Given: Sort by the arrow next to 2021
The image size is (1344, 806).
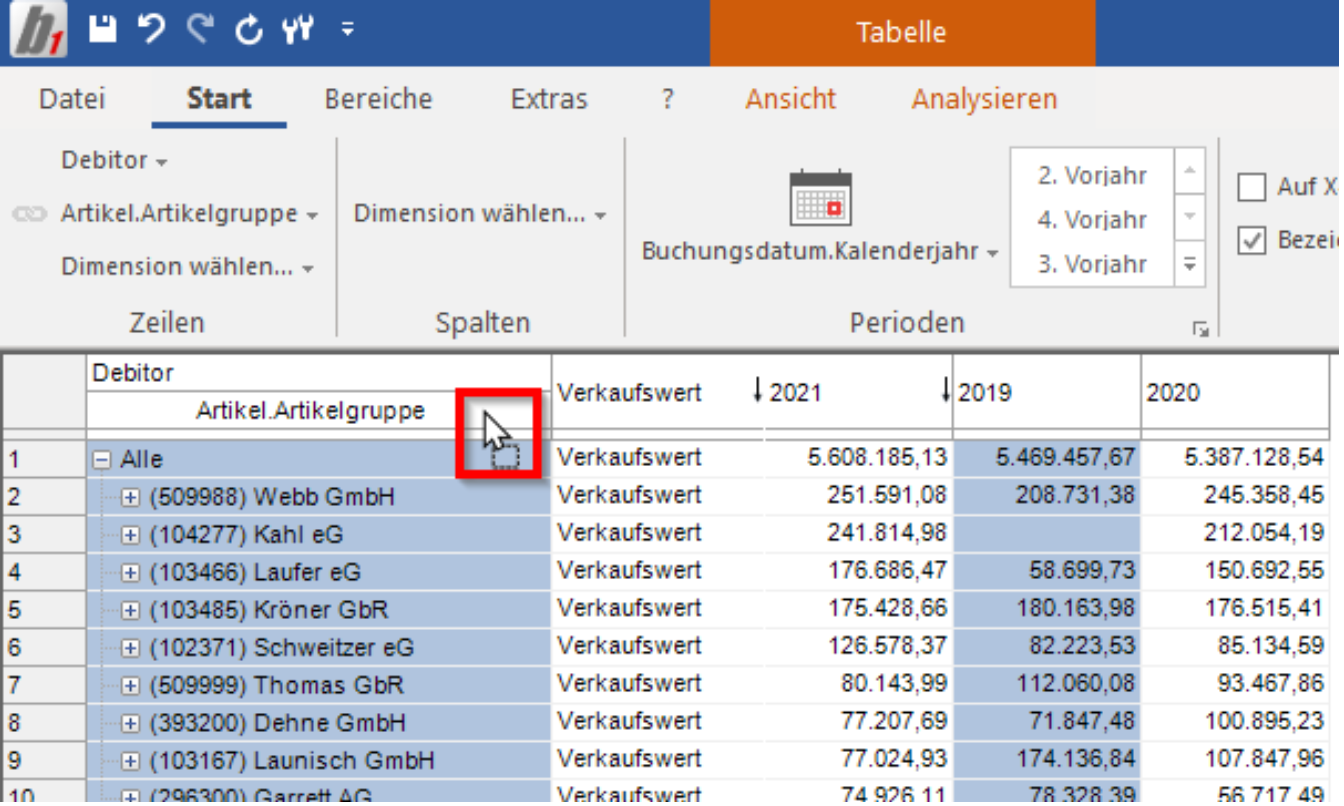Looking at the screenshot, I should coord(758,392).
